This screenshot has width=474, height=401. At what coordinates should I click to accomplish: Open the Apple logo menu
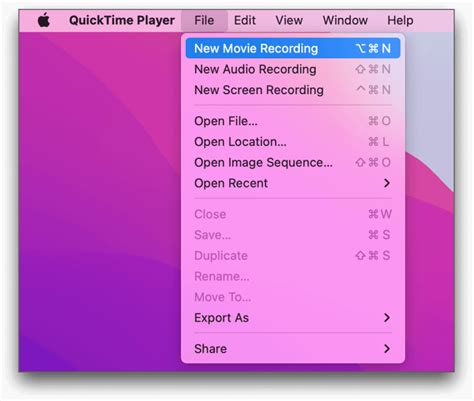(x=44, y=20)
